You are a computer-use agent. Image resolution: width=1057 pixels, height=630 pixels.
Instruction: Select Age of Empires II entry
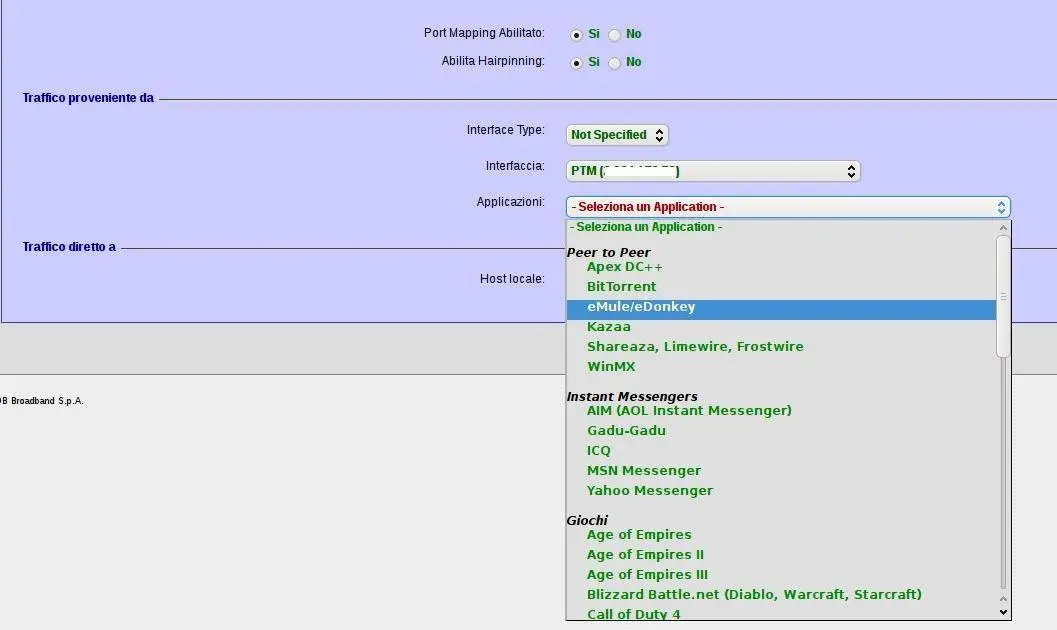(781, 555)
